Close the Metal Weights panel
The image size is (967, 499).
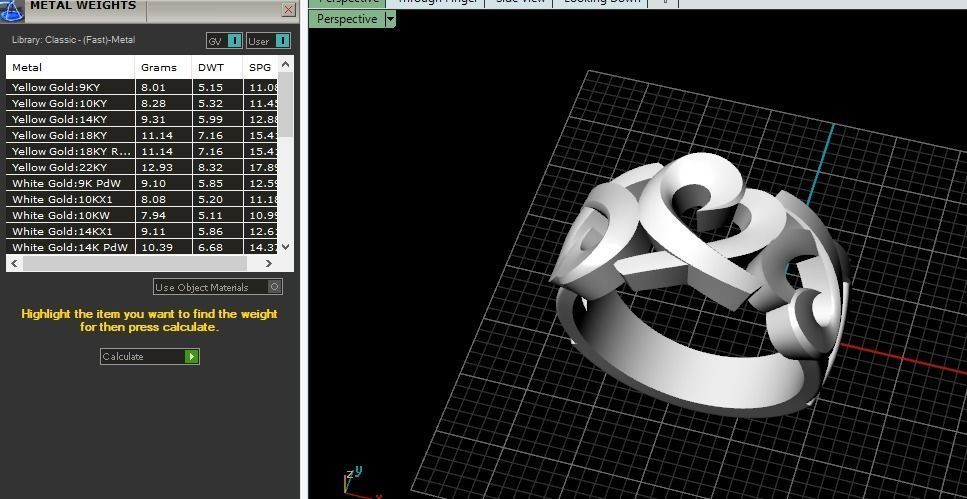tap(288, 9)
